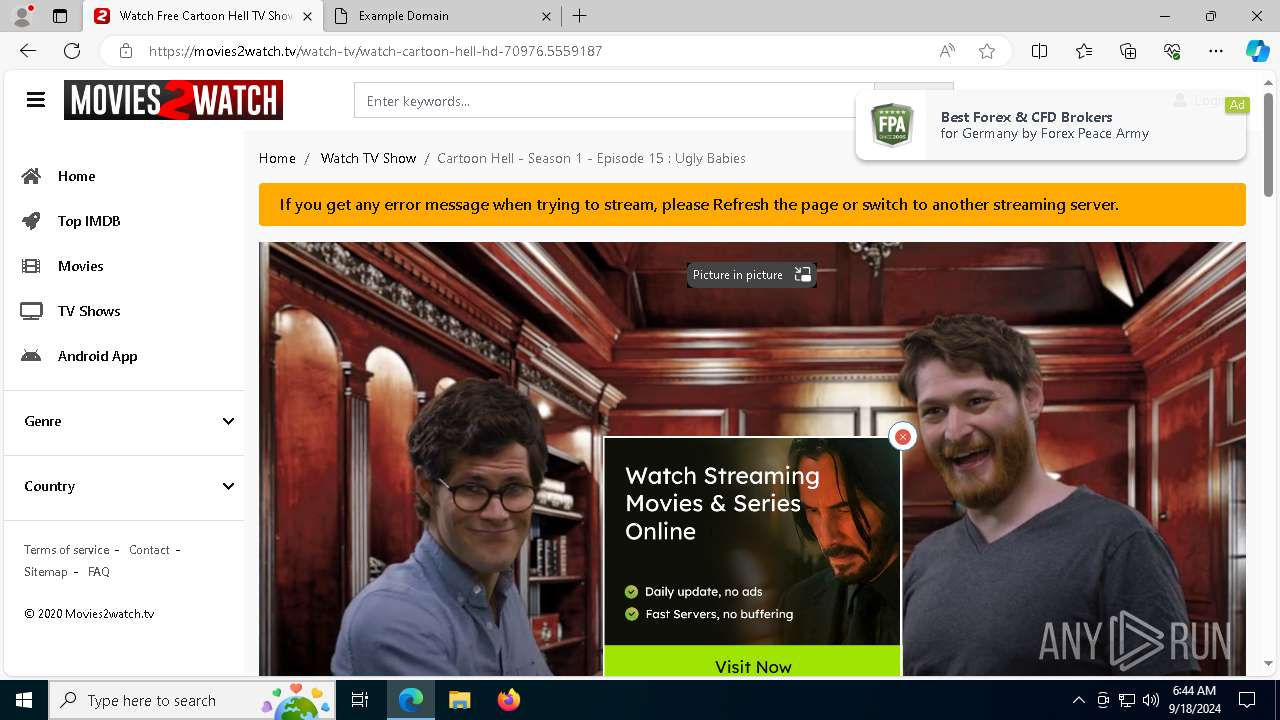Switch to the Example Domain tab
The height and width of the screenshot is (720, 1280).
click(444, 16)
